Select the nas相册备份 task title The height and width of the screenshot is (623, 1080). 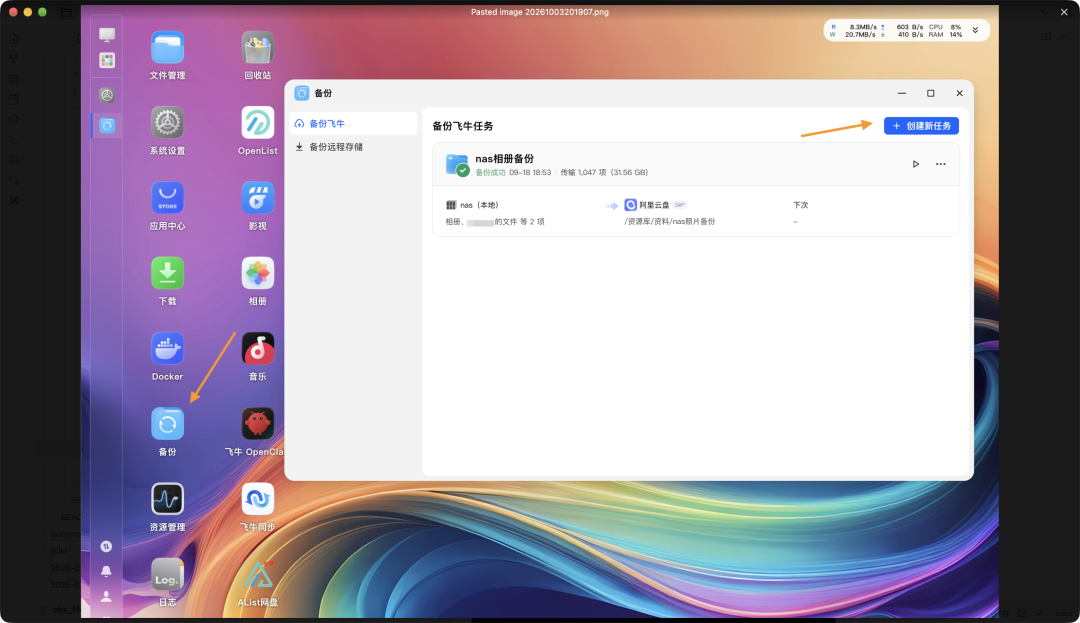click(504, 159)
